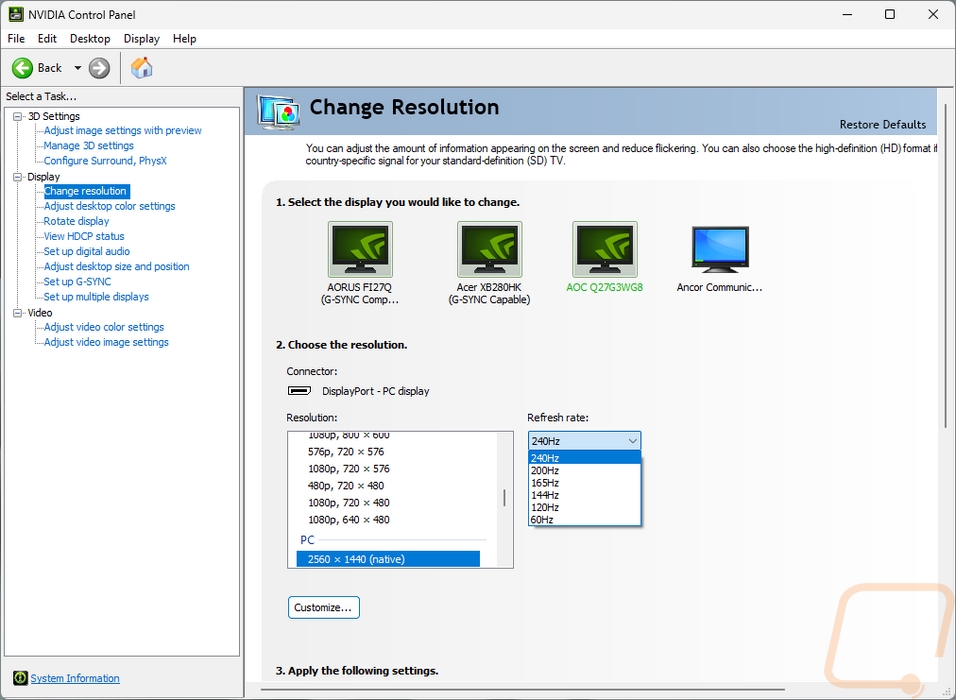Screen dimensions: 956x700
Task: Open Adjust desktop color settings task
Action: click(109, 206)
